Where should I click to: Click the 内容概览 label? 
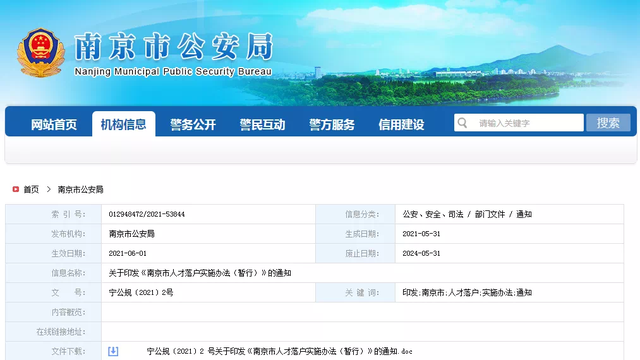[68, 312]
